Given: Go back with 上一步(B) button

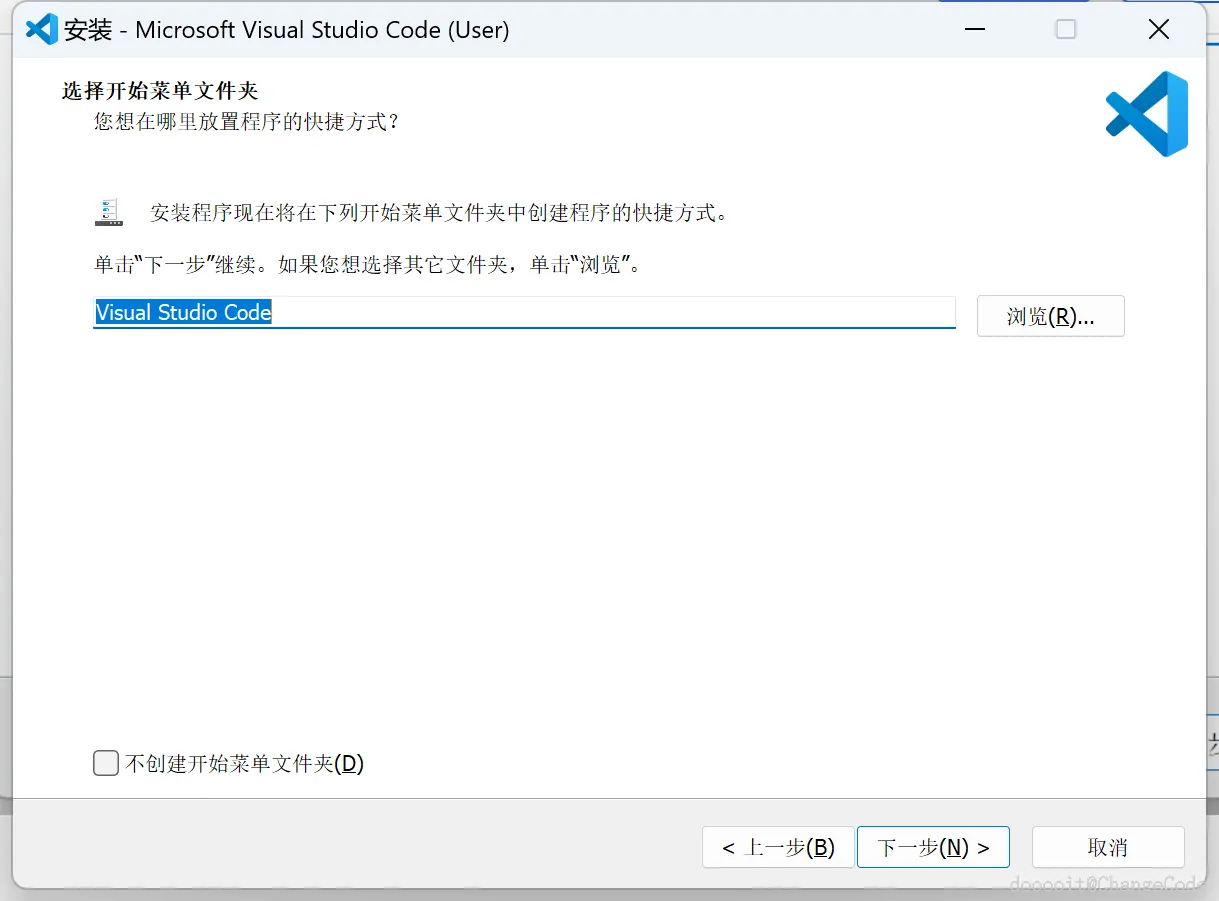Looking at the screenshot, I should 778,848.
